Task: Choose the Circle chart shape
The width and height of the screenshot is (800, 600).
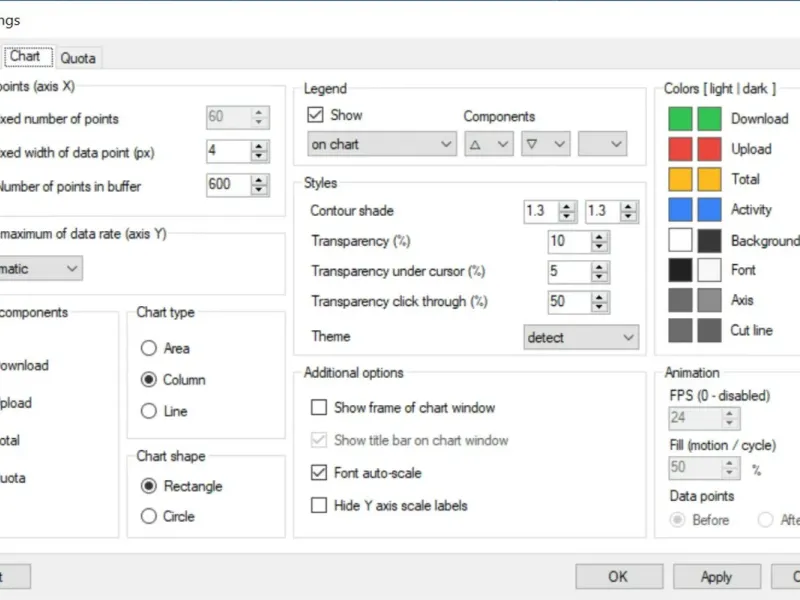Action: (148, 516)
